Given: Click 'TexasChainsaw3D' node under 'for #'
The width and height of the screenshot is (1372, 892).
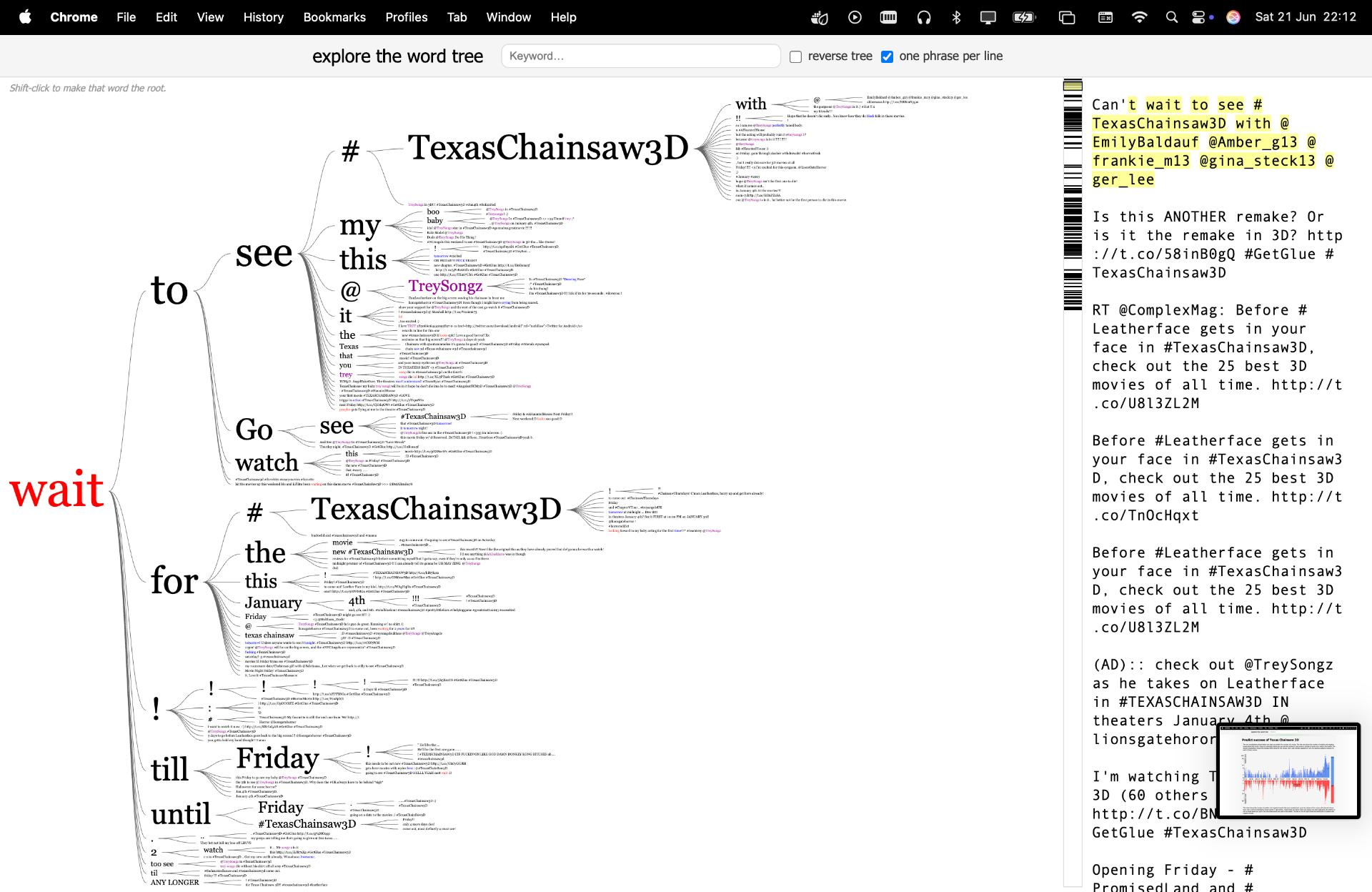Looking at the screenshot, I should point(436,509).
